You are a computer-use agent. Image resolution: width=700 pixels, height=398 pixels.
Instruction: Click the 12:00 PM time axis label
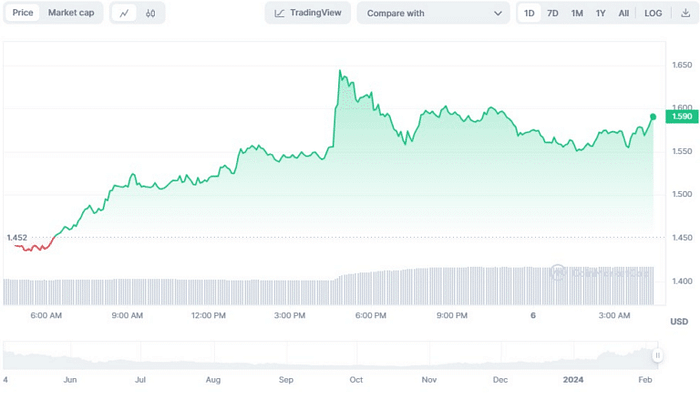[x=208, y=315]
